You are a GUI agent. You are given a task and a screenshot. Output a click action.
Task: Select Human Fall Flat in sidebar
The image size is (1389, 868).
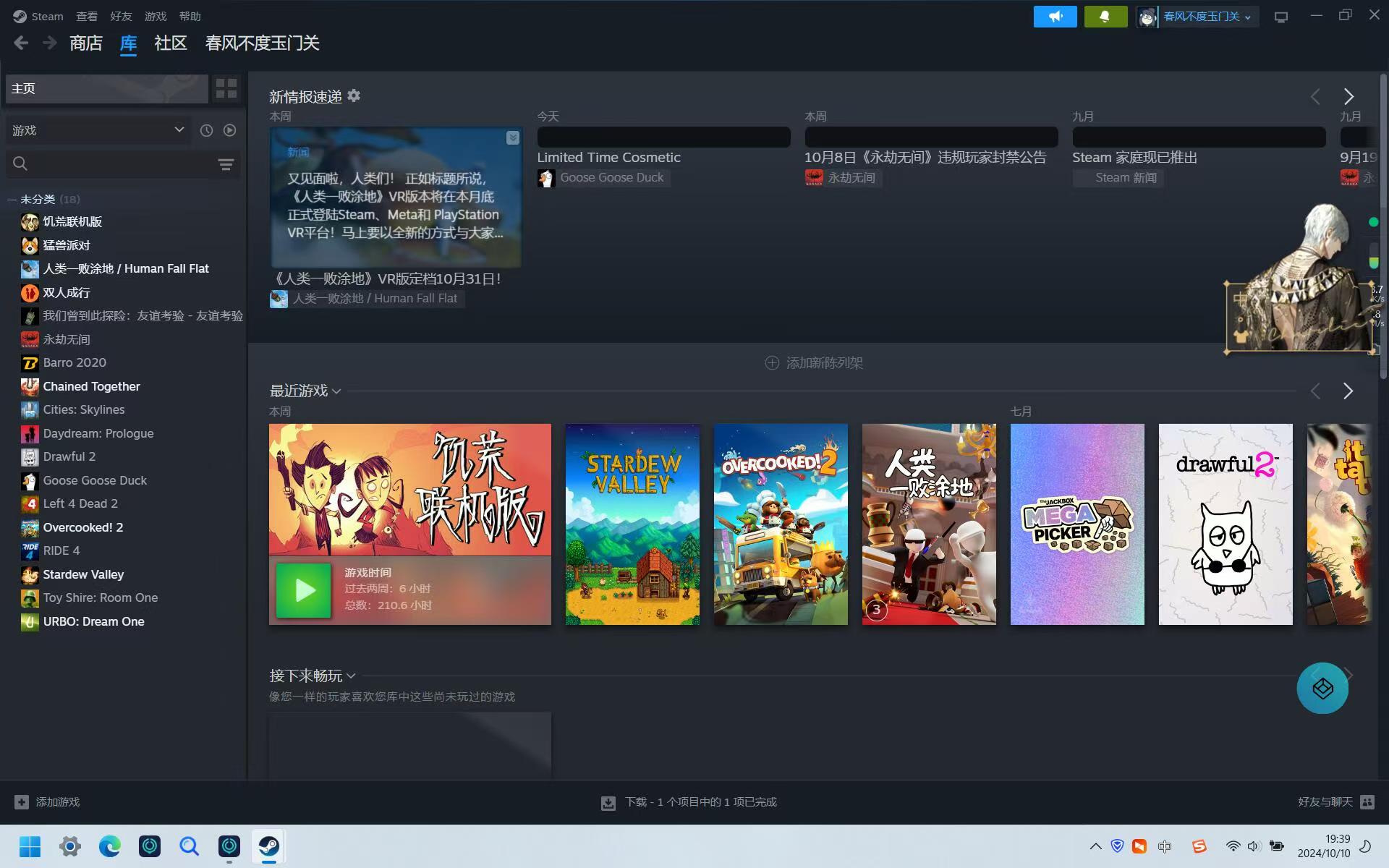tap(126, 269)
